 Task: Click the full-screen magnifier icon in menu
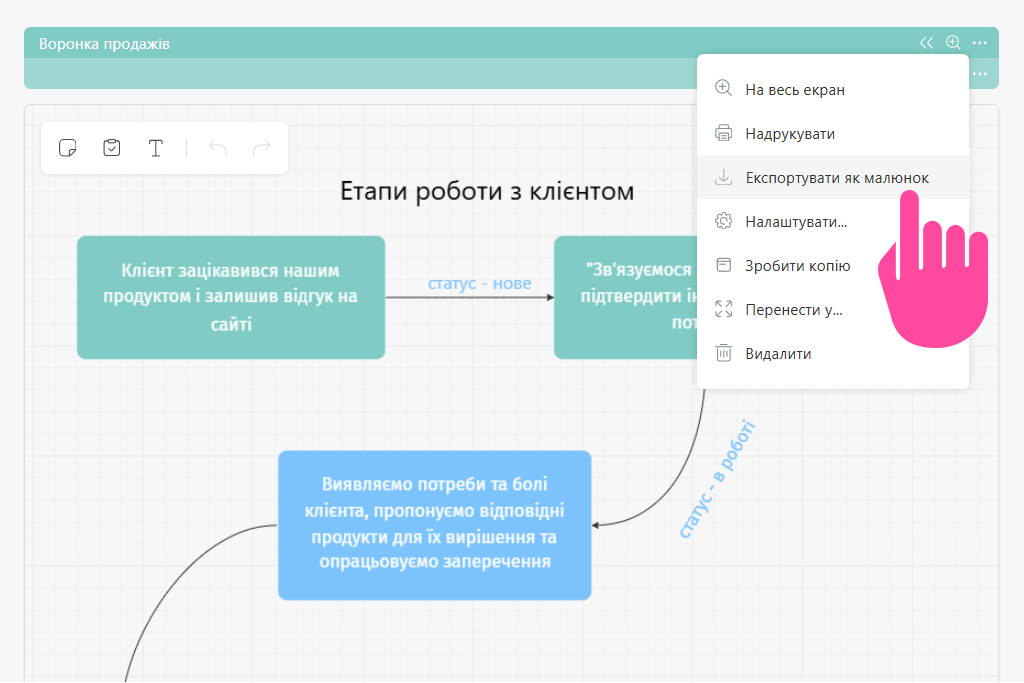click(724, 88)
